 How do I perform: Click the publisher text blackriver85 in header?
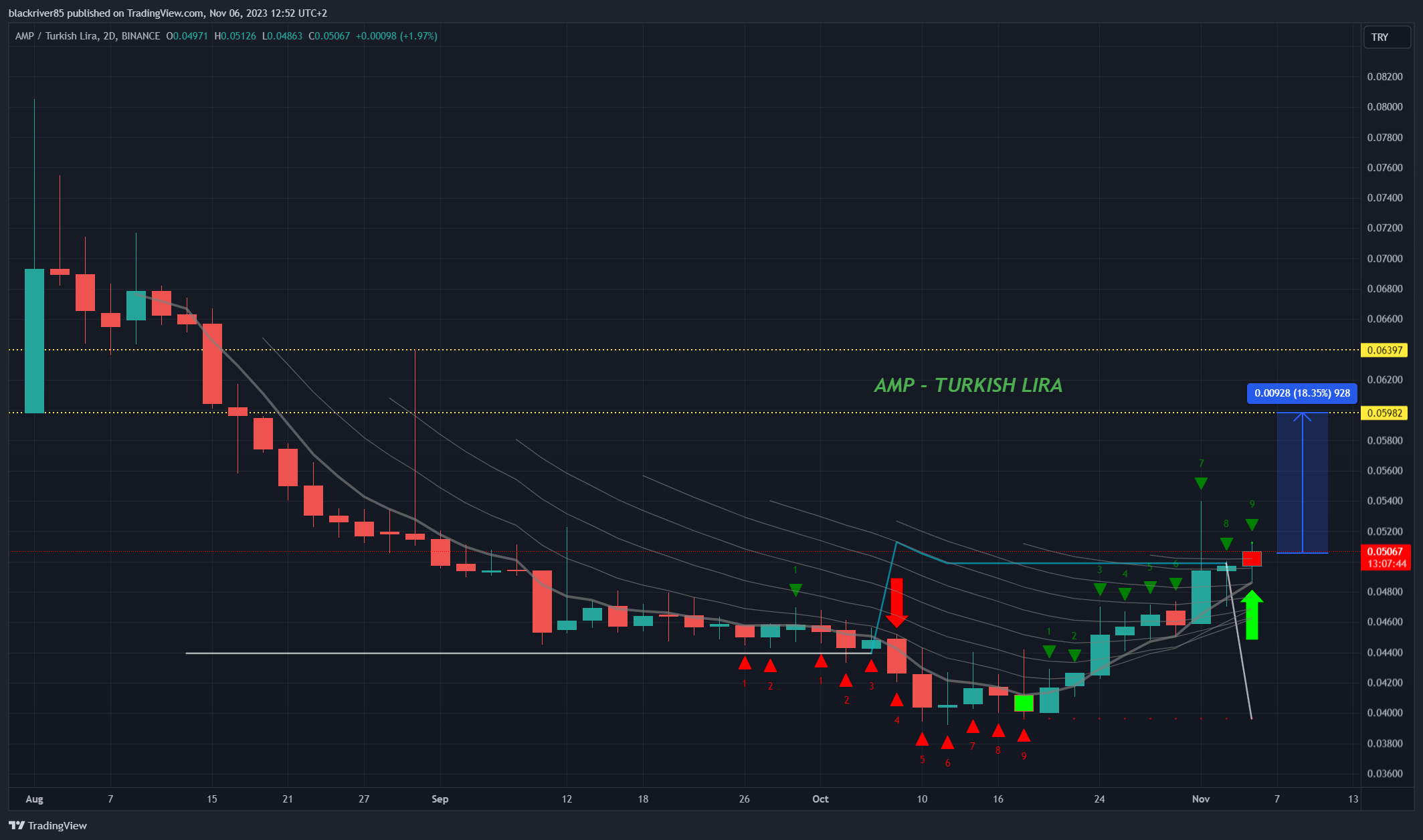(36, 13)
